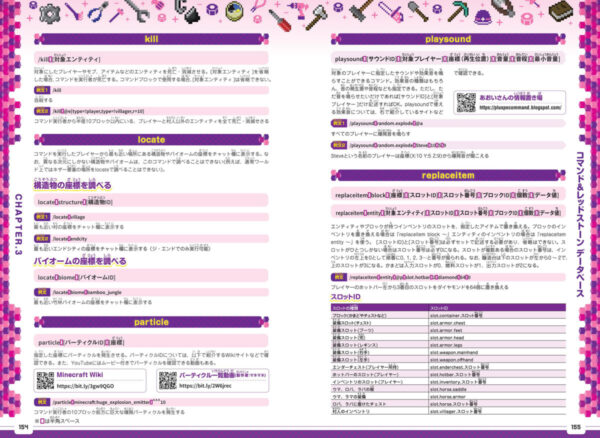Open the https://bit.ly/2W6jrec link
This screenshot has height=438, width=600.
205,386
